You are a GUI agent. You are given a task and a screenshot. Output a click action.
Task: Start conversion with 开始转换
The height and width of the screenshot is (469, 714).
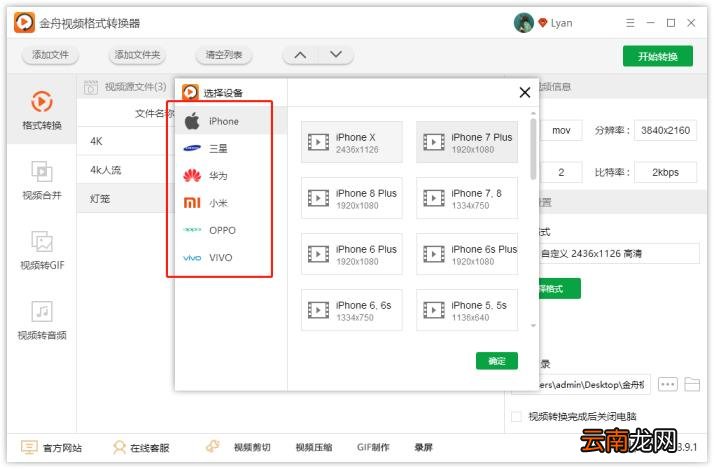tap(658, 56)
